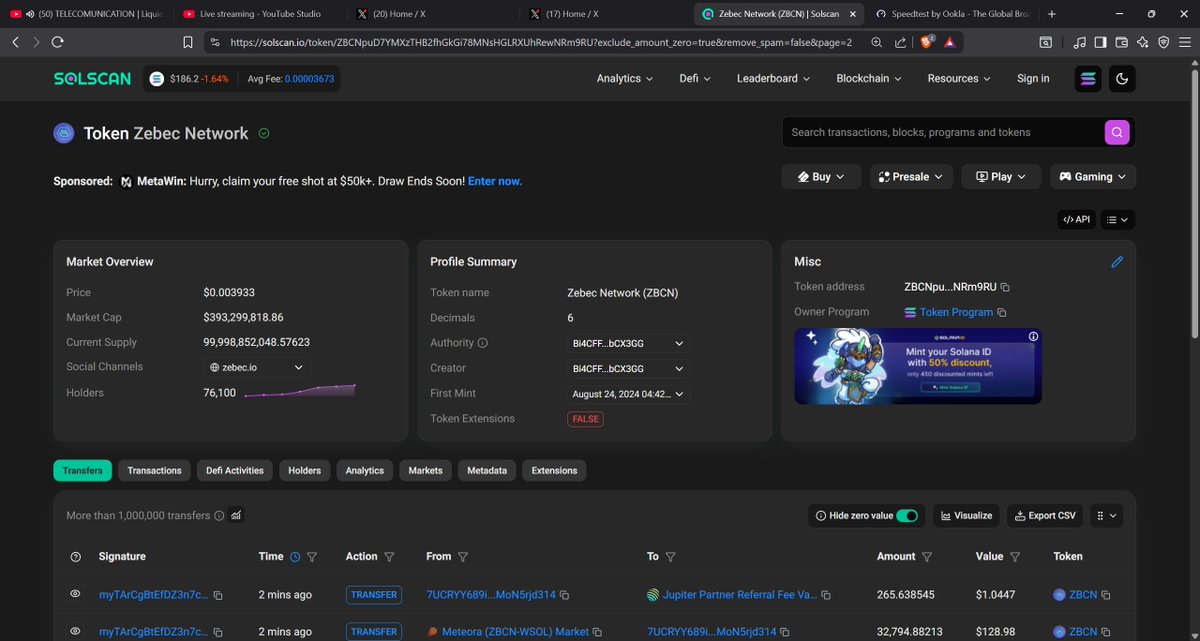Expand the Authority address dropdown
The image size is (1200, 641).
[x=628, y=343]
